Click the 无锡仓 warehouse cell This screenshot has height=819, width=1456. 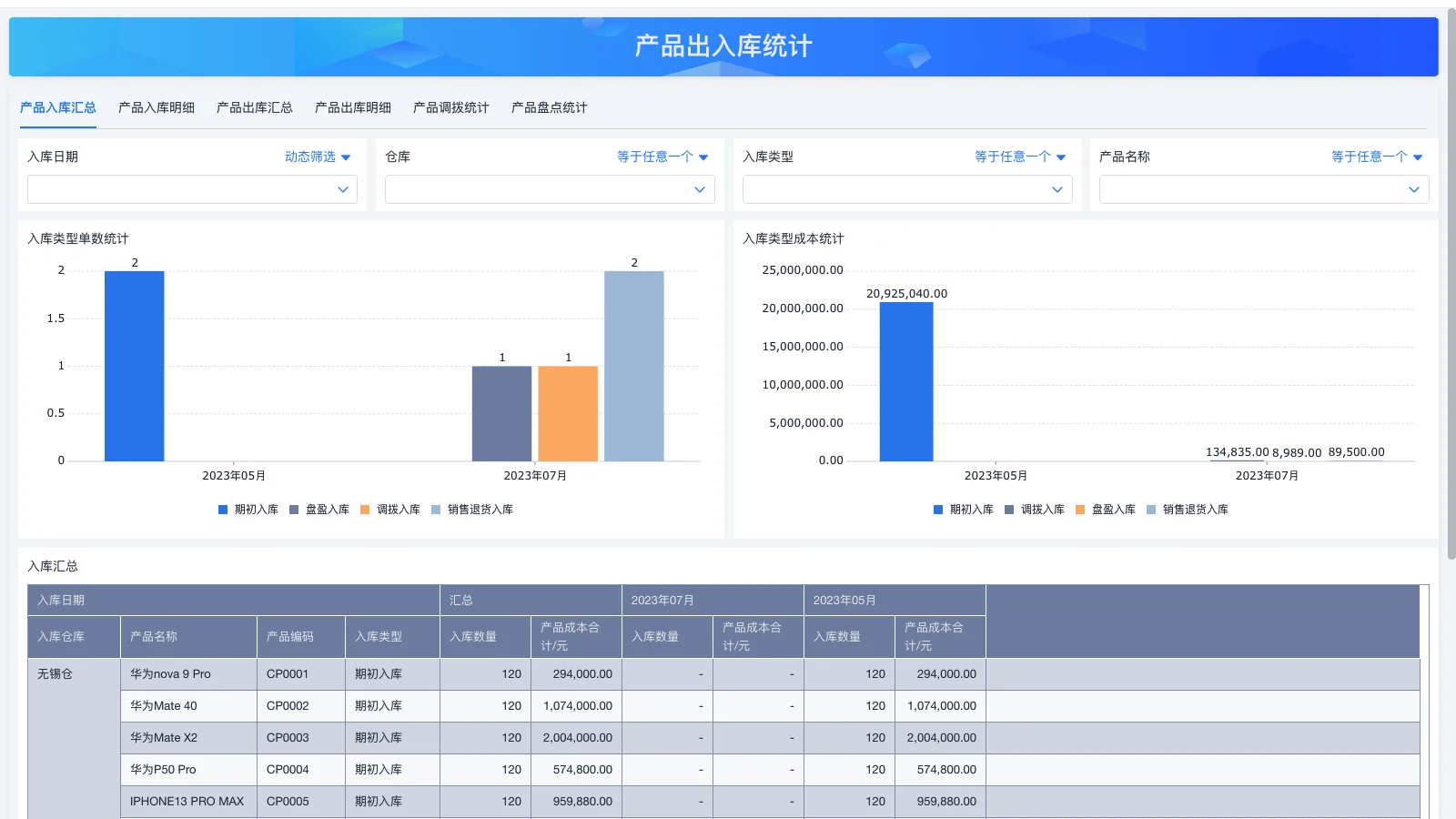coord(55,674)
